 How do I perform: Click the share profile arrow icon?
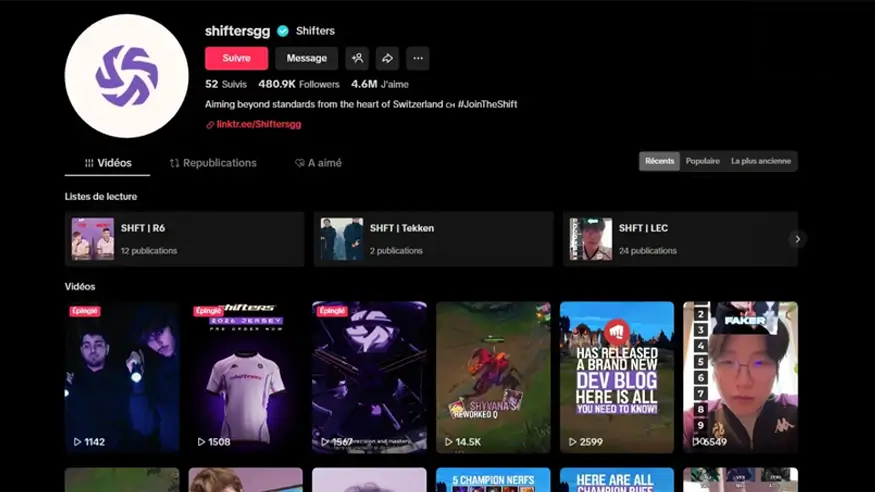pyautogui.click(x=387, y=58)
